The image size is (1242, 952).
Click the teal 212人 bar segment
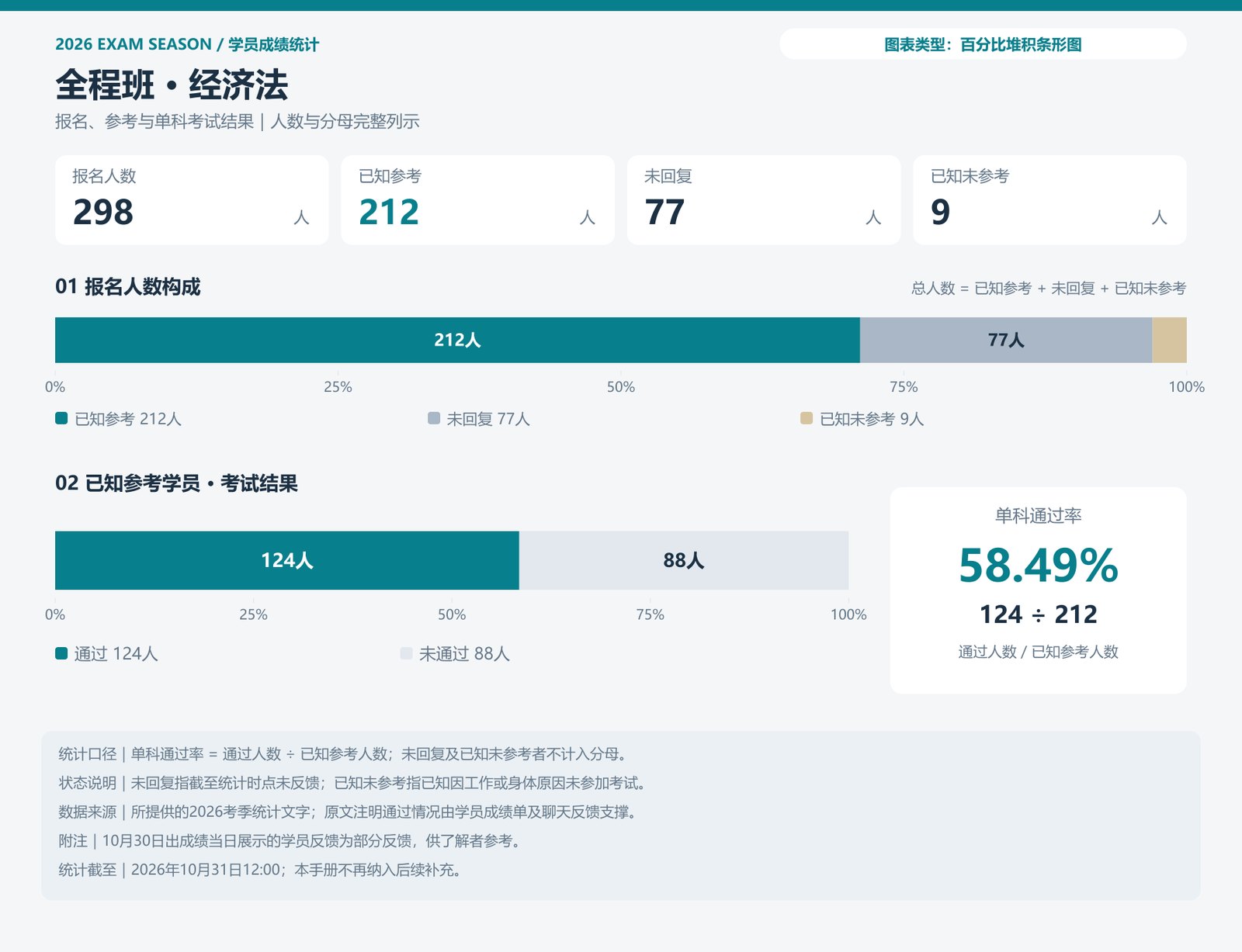[457, 340]
